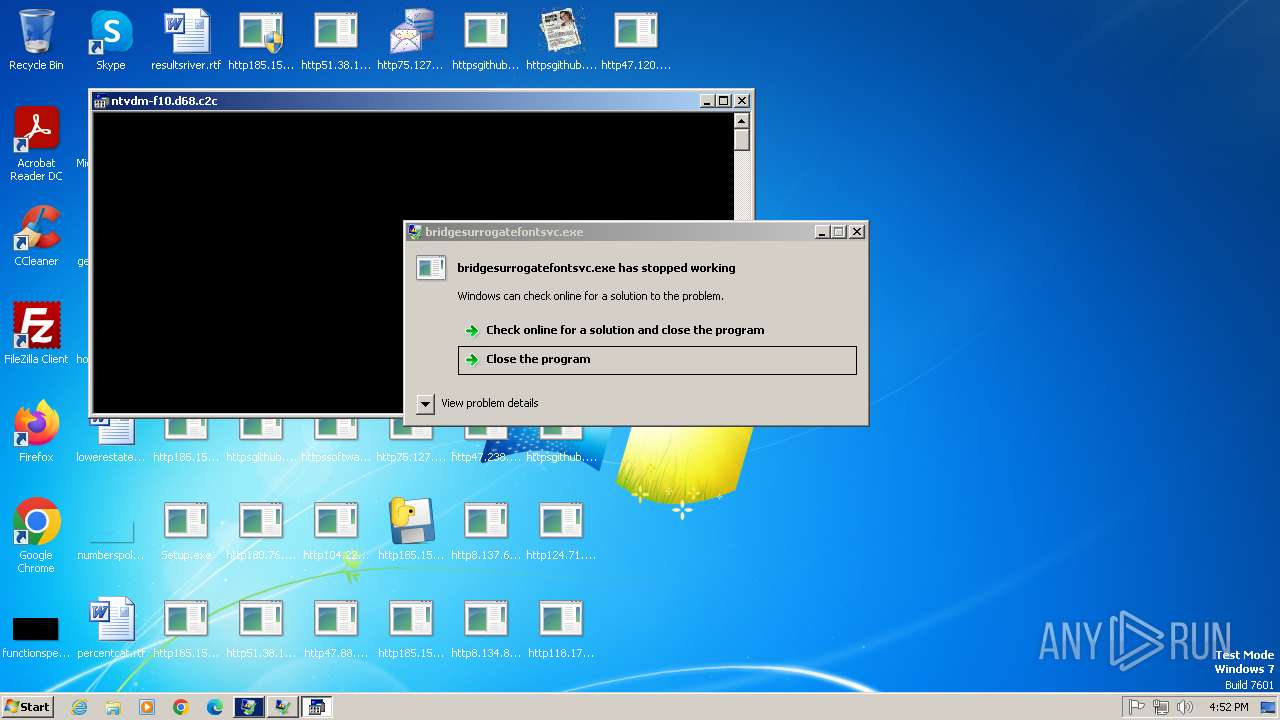Select the http185.15 icon with shield overlay
Image resolution: width=1280 pixels, height=720 pixels.
click(x=261, y=40)
